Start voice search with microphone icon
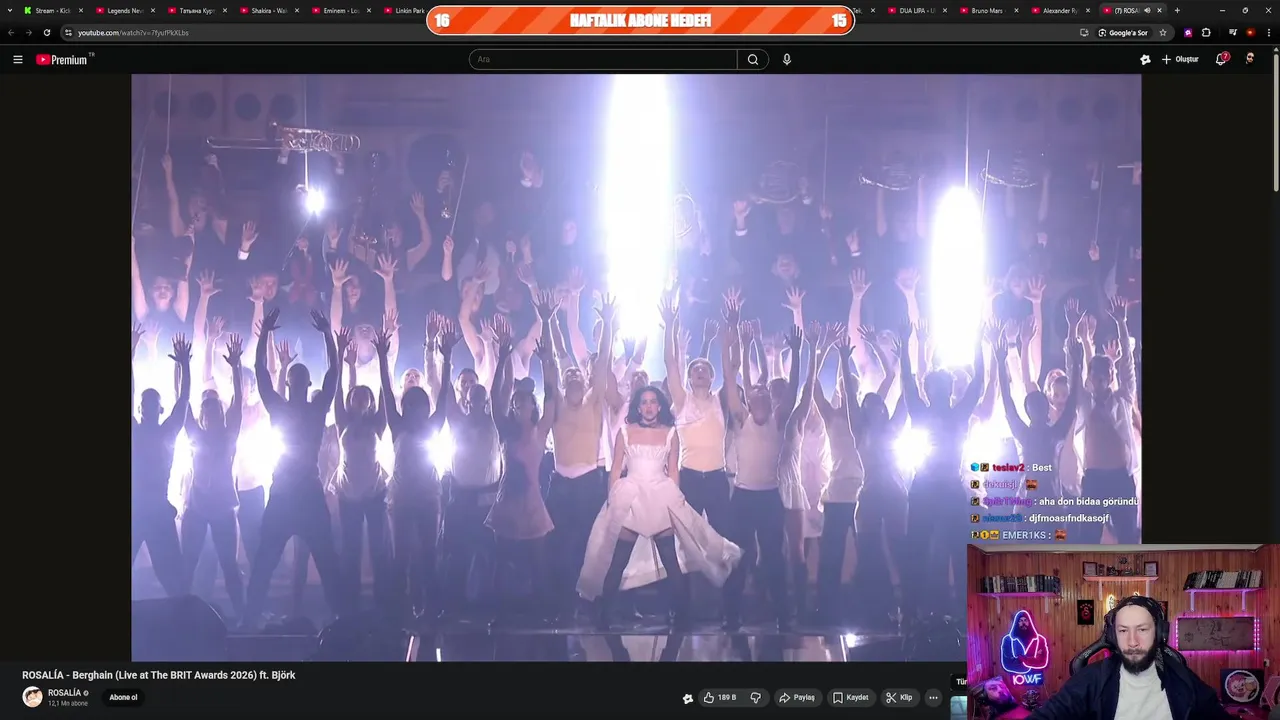The image size is (1280, 720). pyautogui.click(x=787, y=60)
